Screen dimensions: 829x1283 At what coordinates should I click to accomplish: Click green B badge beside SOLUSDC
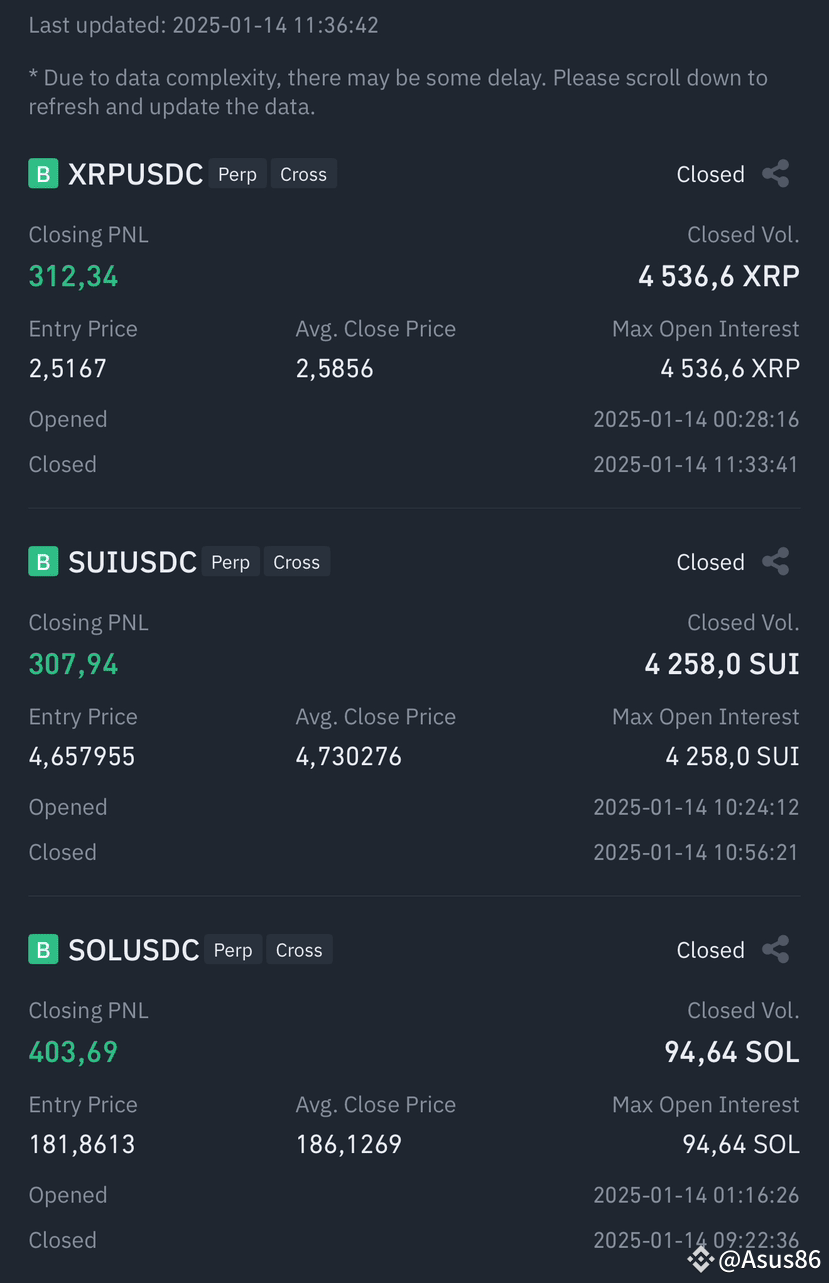click(x=43, y=950)
